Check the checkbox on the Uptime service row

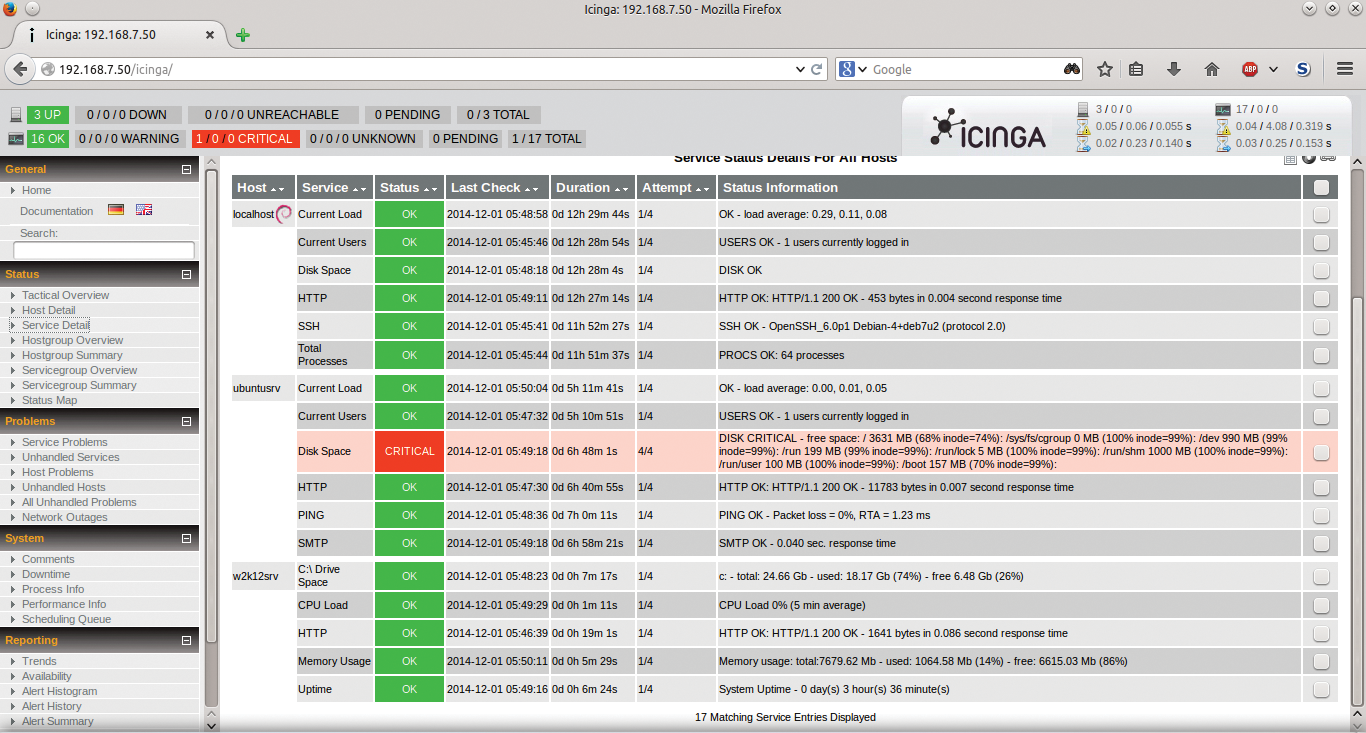[1321, 688]
